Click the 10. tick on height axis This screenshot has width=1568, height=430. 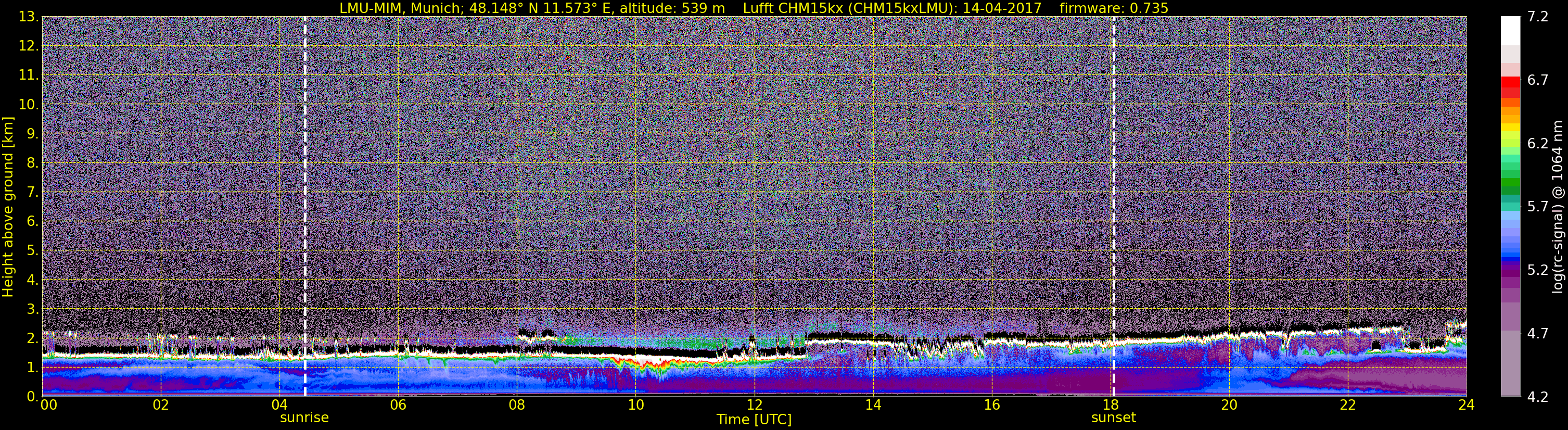tap(29, 105)
